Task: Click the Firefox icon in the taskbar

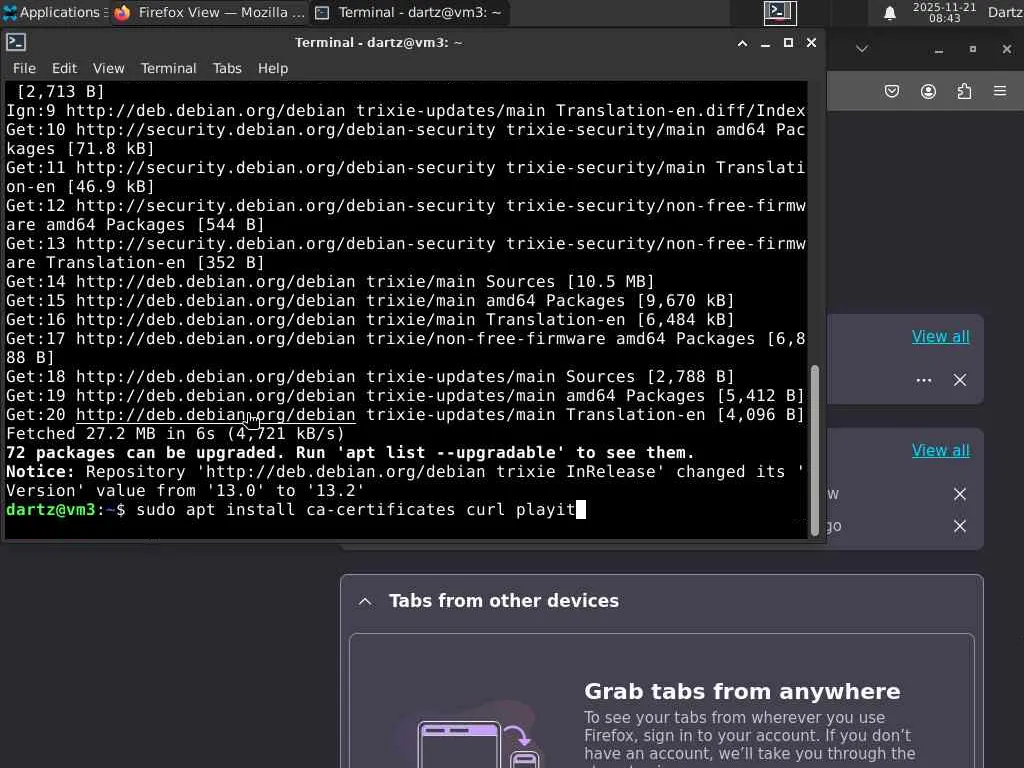Action: tap(122, 12)
